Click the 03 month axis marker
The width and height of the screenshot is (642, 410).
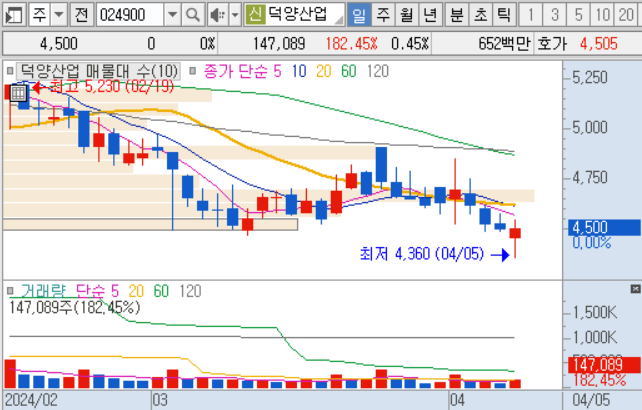pos(160,400)
